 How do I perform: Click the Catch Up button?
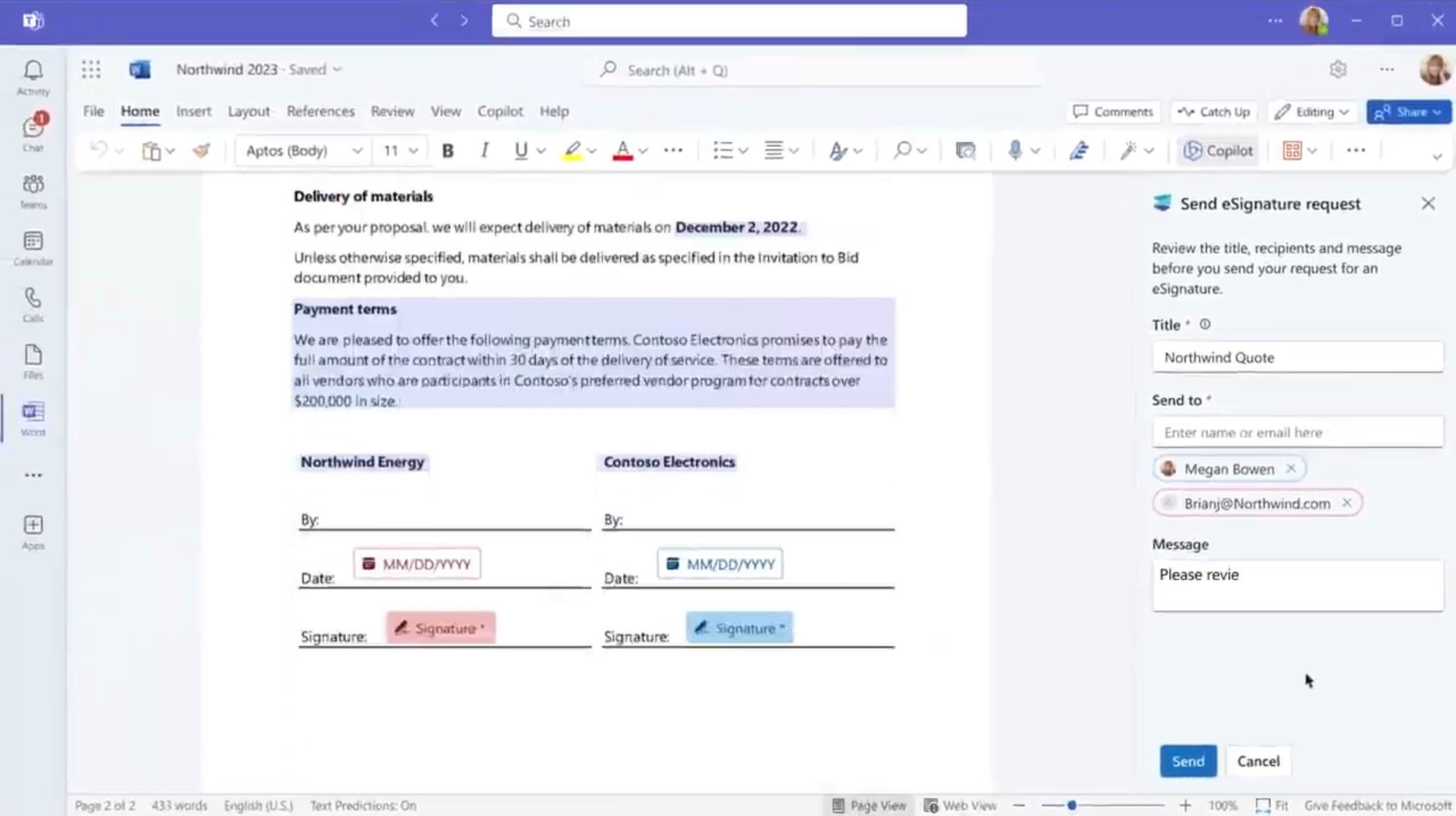[1213, 112]
